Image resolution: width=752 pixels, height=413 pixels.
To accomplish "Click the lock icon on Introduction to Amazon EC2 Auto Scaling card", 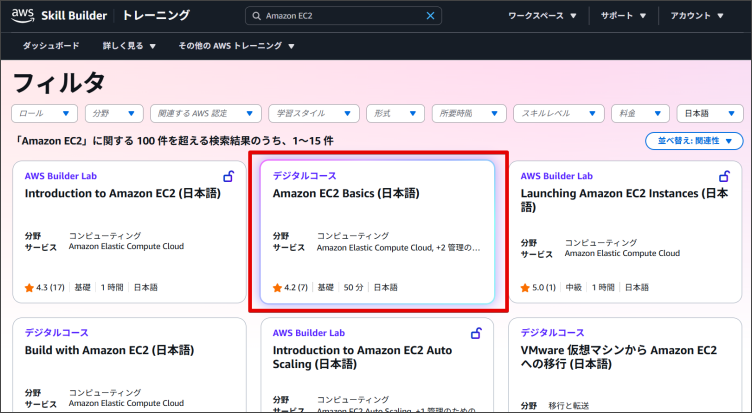I will coord(477,333).
